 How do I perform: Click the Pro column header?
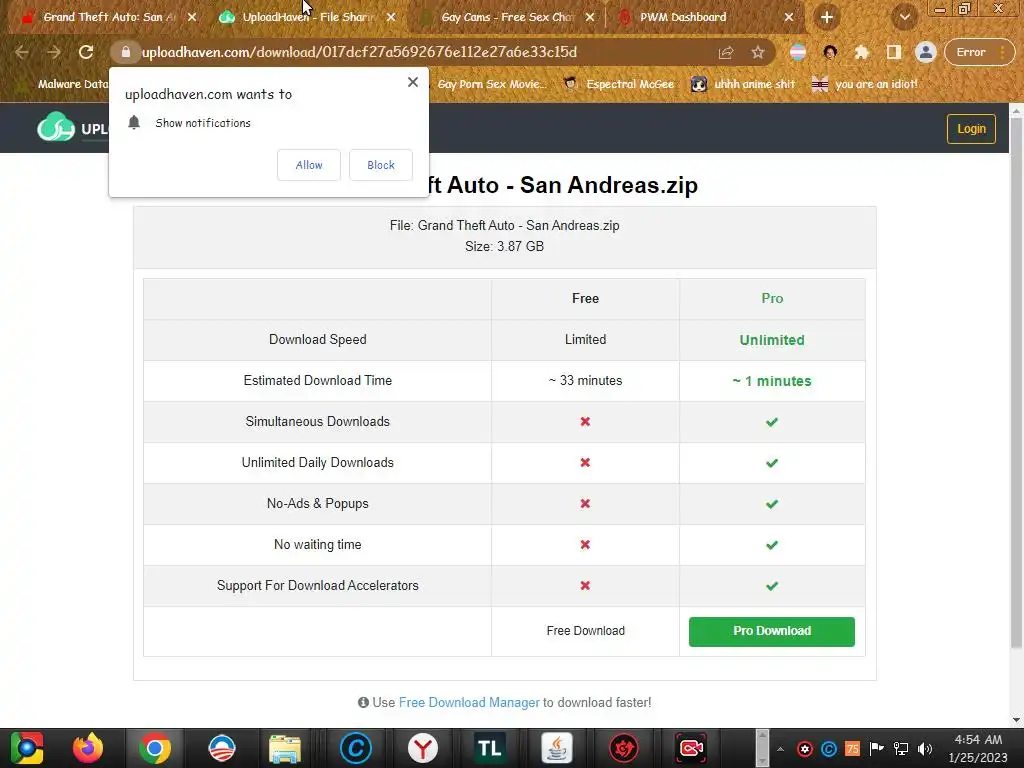(771, 298)
